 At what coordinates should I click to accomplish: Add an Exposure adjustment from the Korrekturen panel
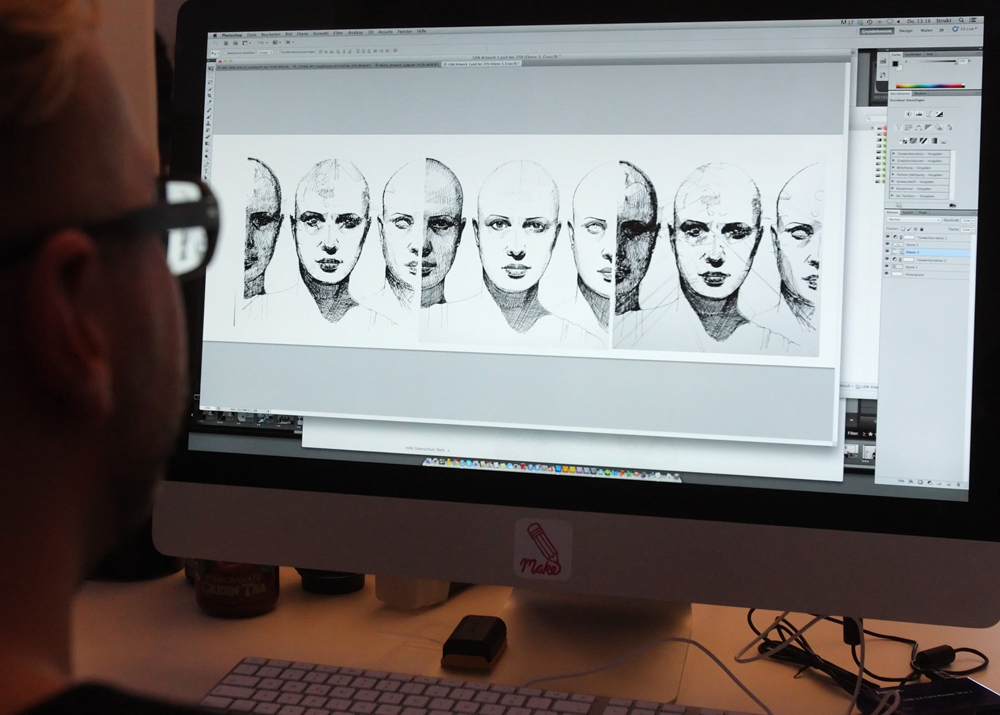coord(938,114)
